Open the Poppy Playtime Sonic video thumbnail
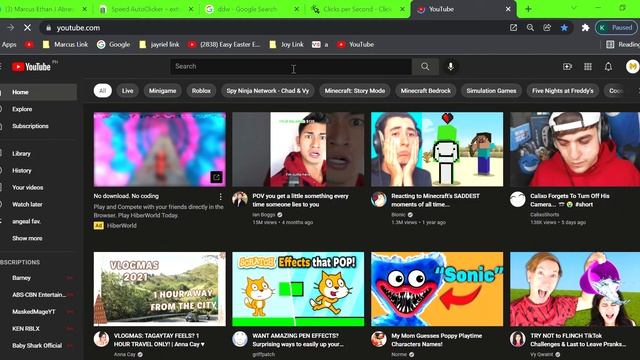Screen dimensions: 640x360 (x=437, y=289)
